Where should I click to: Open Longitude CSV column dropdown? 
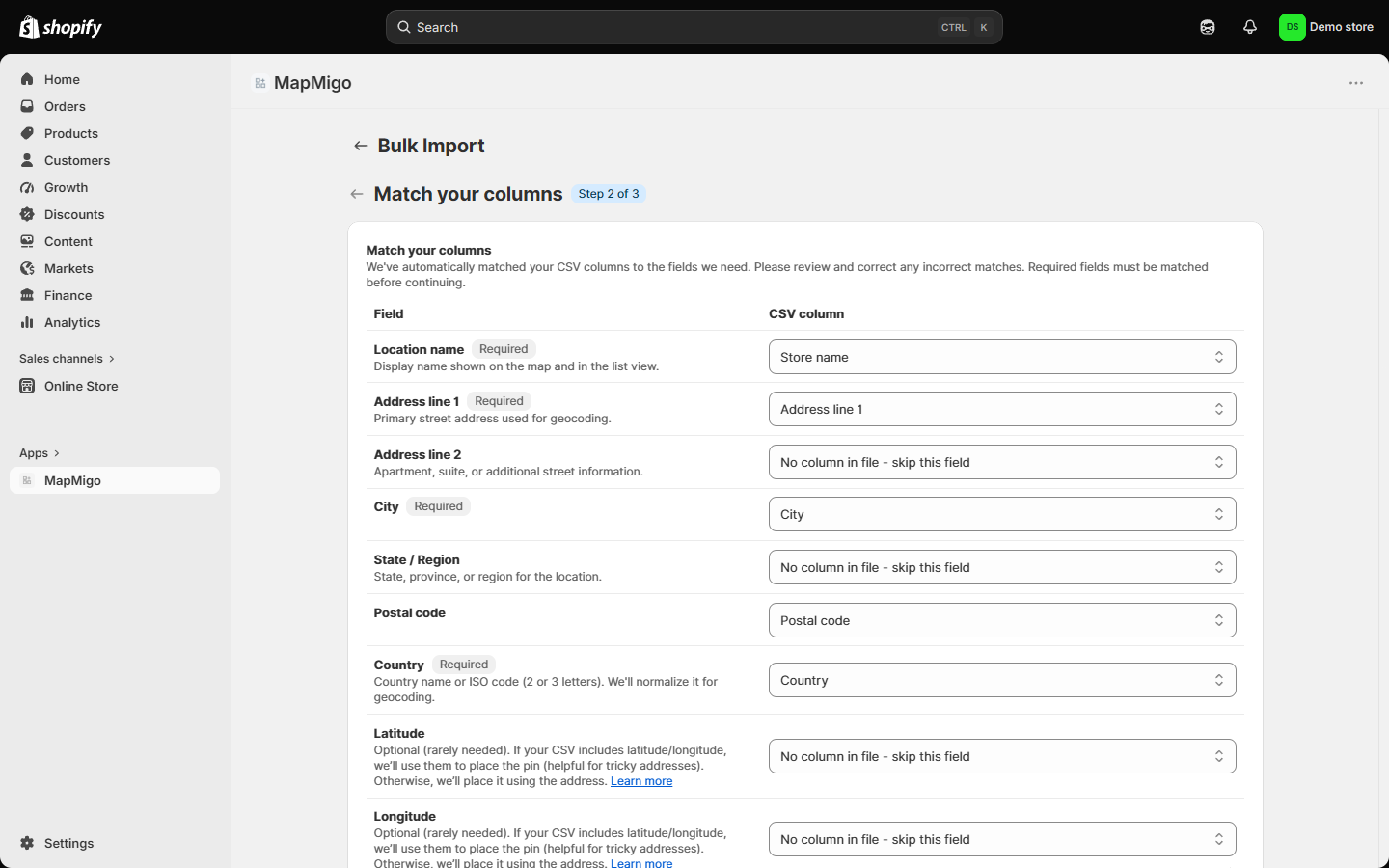[1002, 839]
